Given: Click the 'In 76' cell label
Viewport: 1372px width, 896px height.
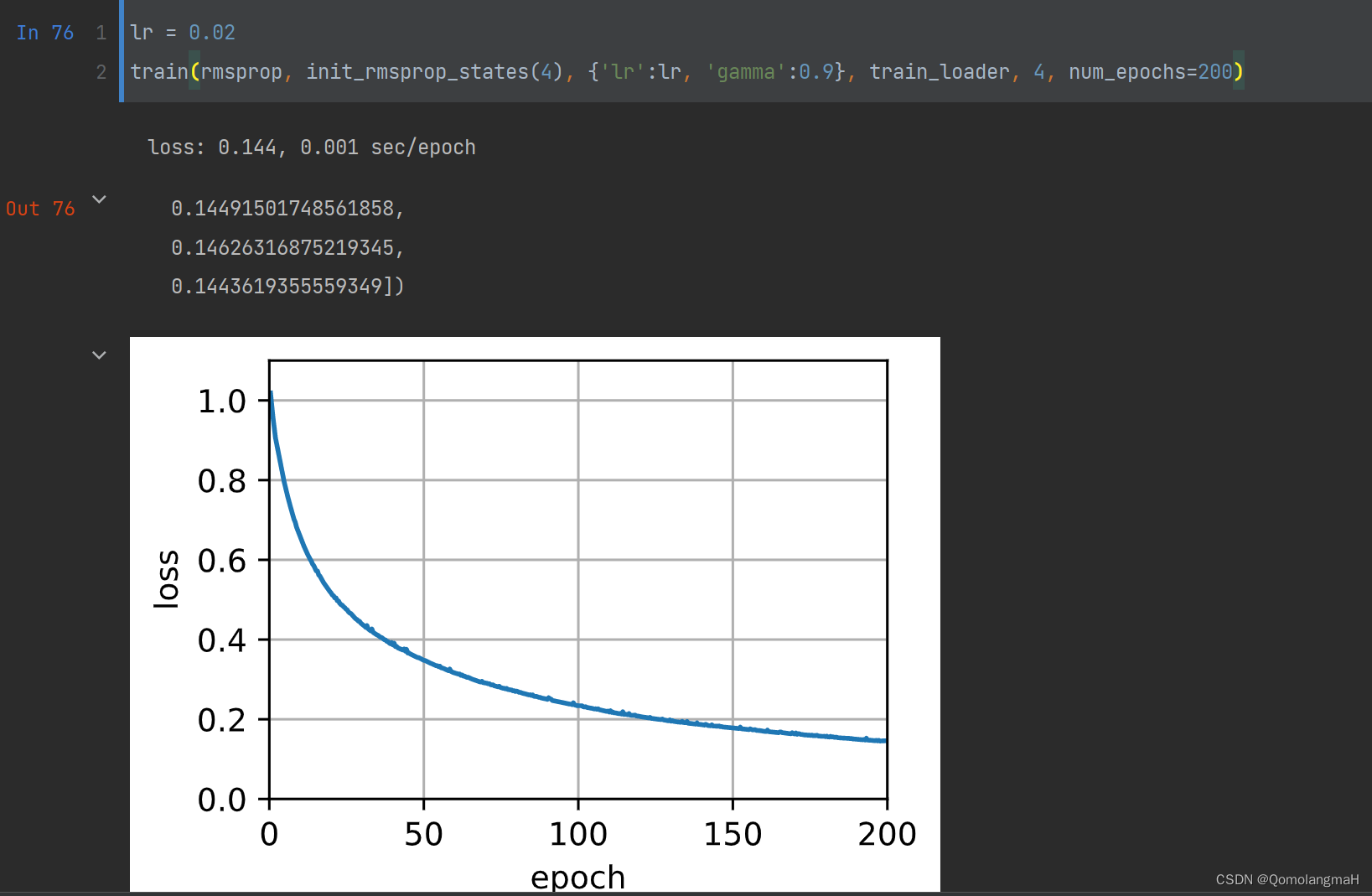Looking at the screenshot, I should tap(45, 33).
